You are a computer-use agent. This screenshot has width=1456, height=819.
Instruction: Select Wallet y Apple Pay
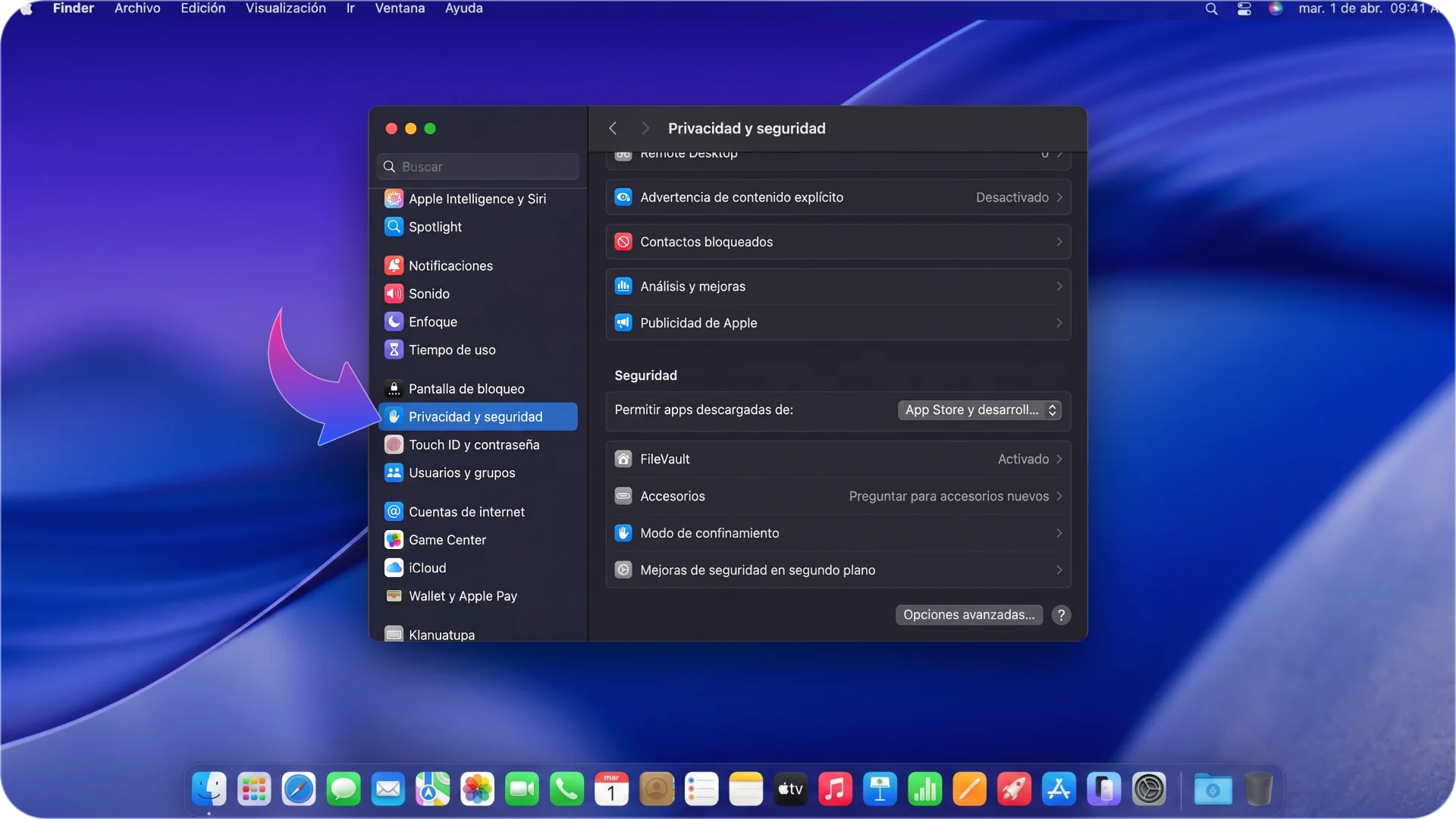coord(478,596)
